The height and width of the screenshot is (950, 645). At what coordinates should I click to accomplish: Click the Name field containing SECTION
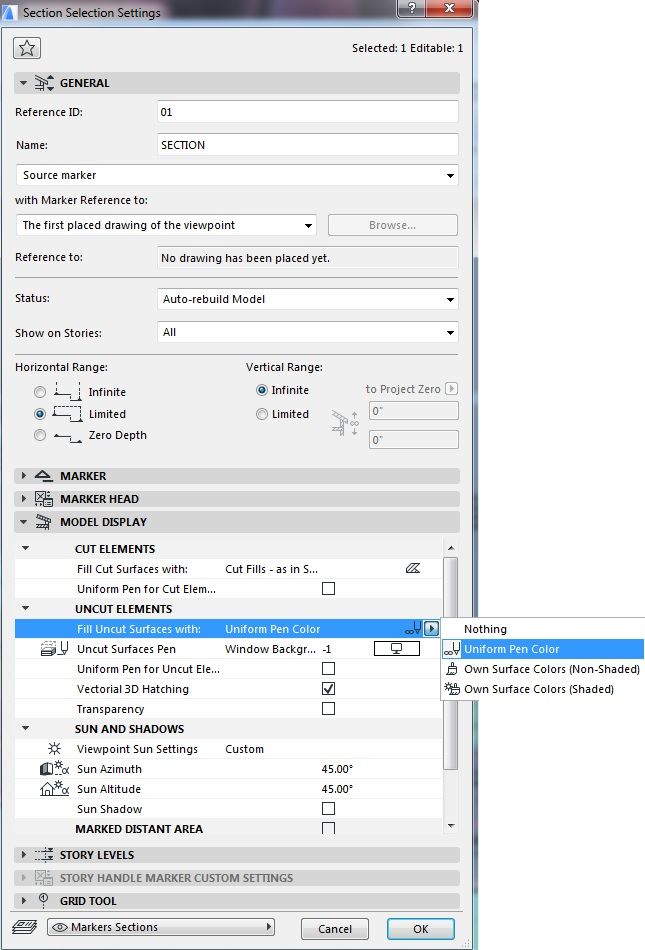click(308, 145)
